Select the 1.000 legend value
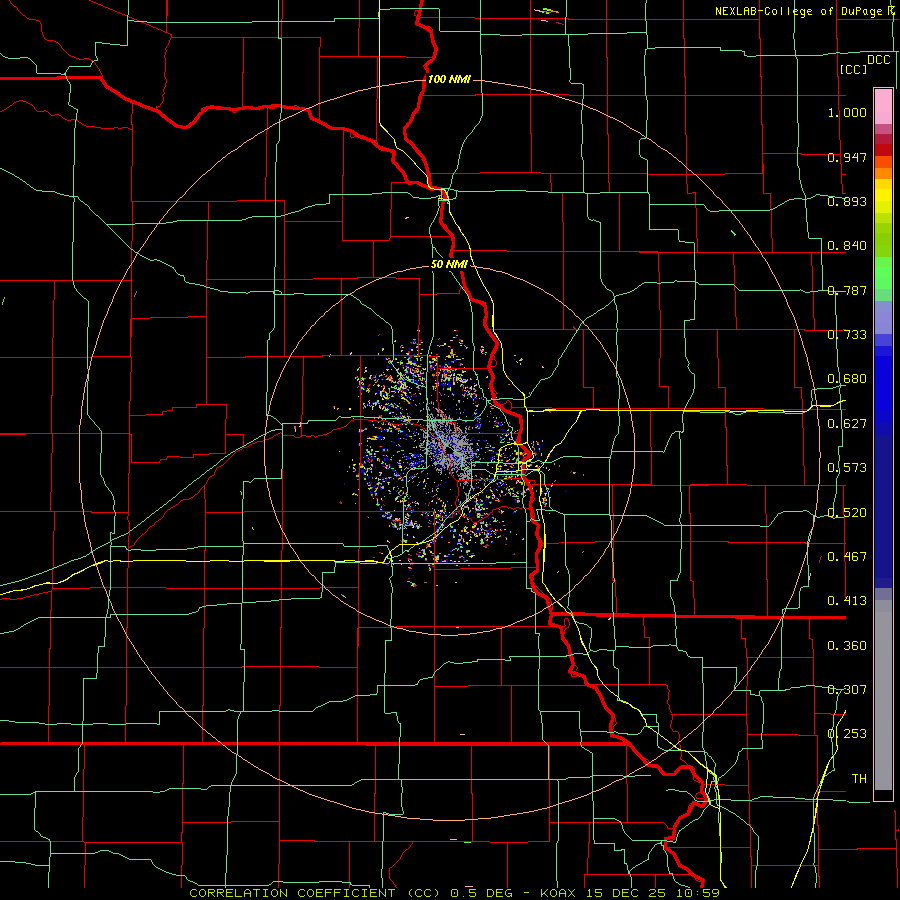Viewport: 900px width, 900px height. tap(847, 112)
